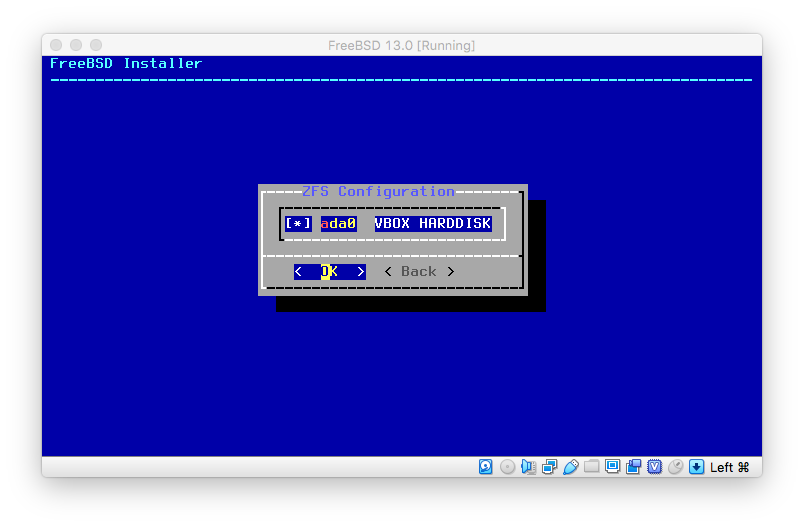This screenshot has width=804, height=527.
Task: Click the audio speaker status icon
Action: tap(529, 467)
